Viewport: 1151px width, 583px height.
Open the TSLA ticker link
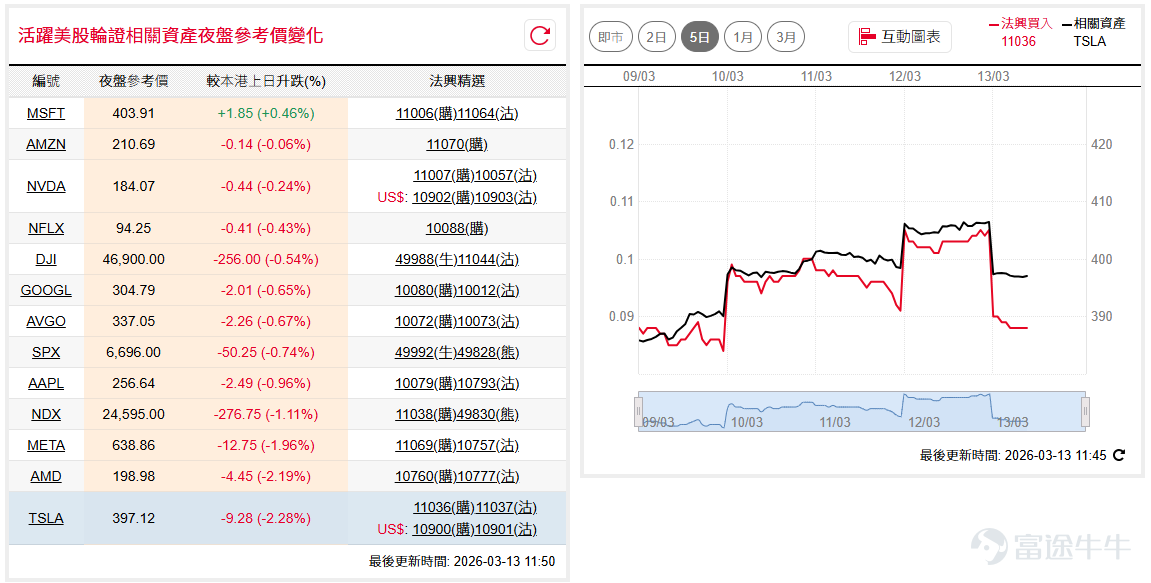[x=46, y=518]
